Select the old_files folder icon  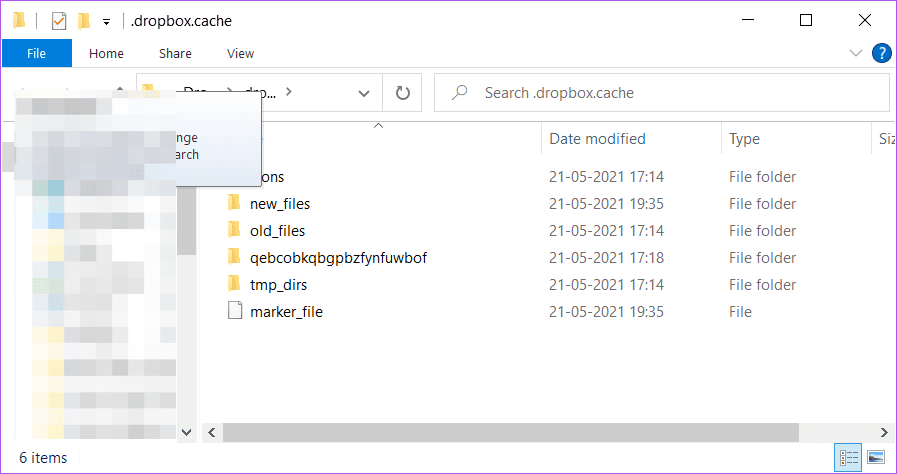point(234,230)
